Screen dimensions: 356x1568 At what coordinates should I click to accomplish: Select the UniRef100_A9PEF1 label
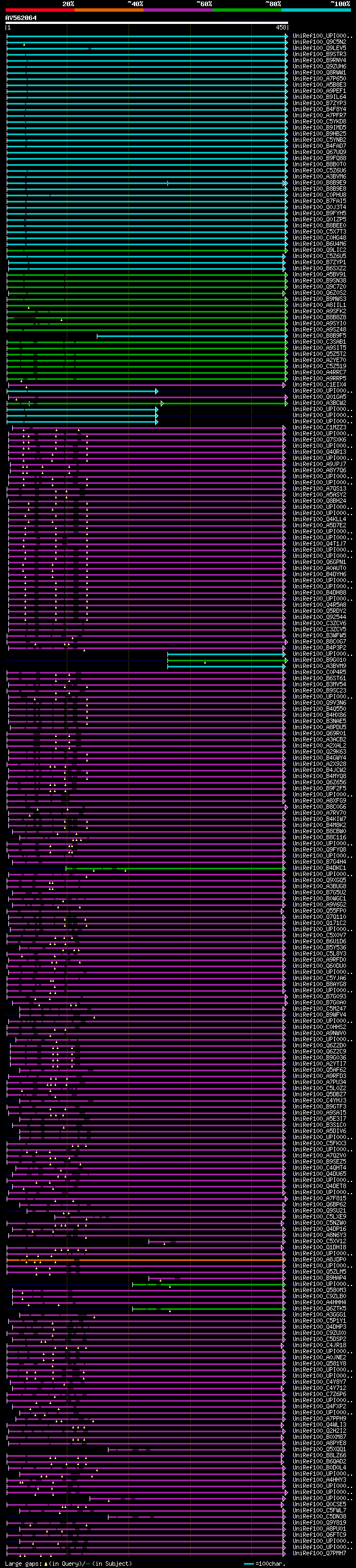[x=319, y=91]
